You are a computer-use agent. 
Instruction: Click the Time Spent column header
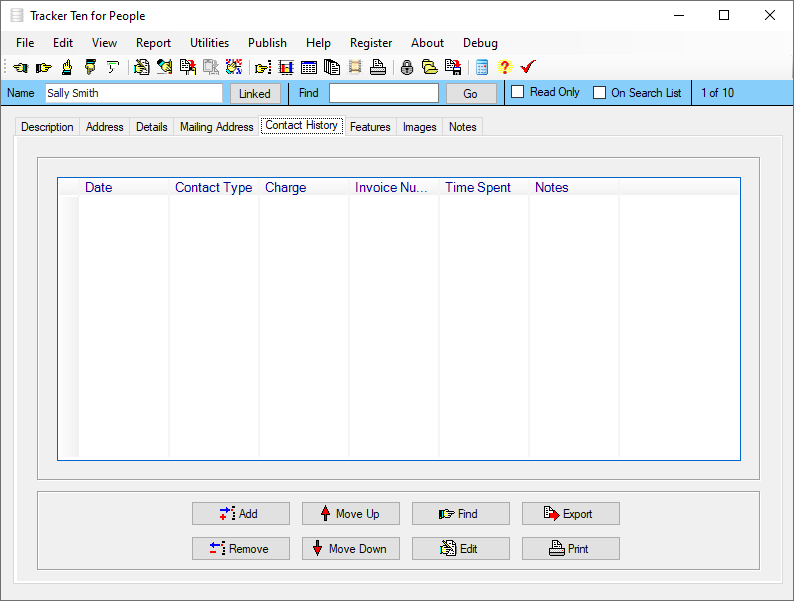[x=484, y=187]
